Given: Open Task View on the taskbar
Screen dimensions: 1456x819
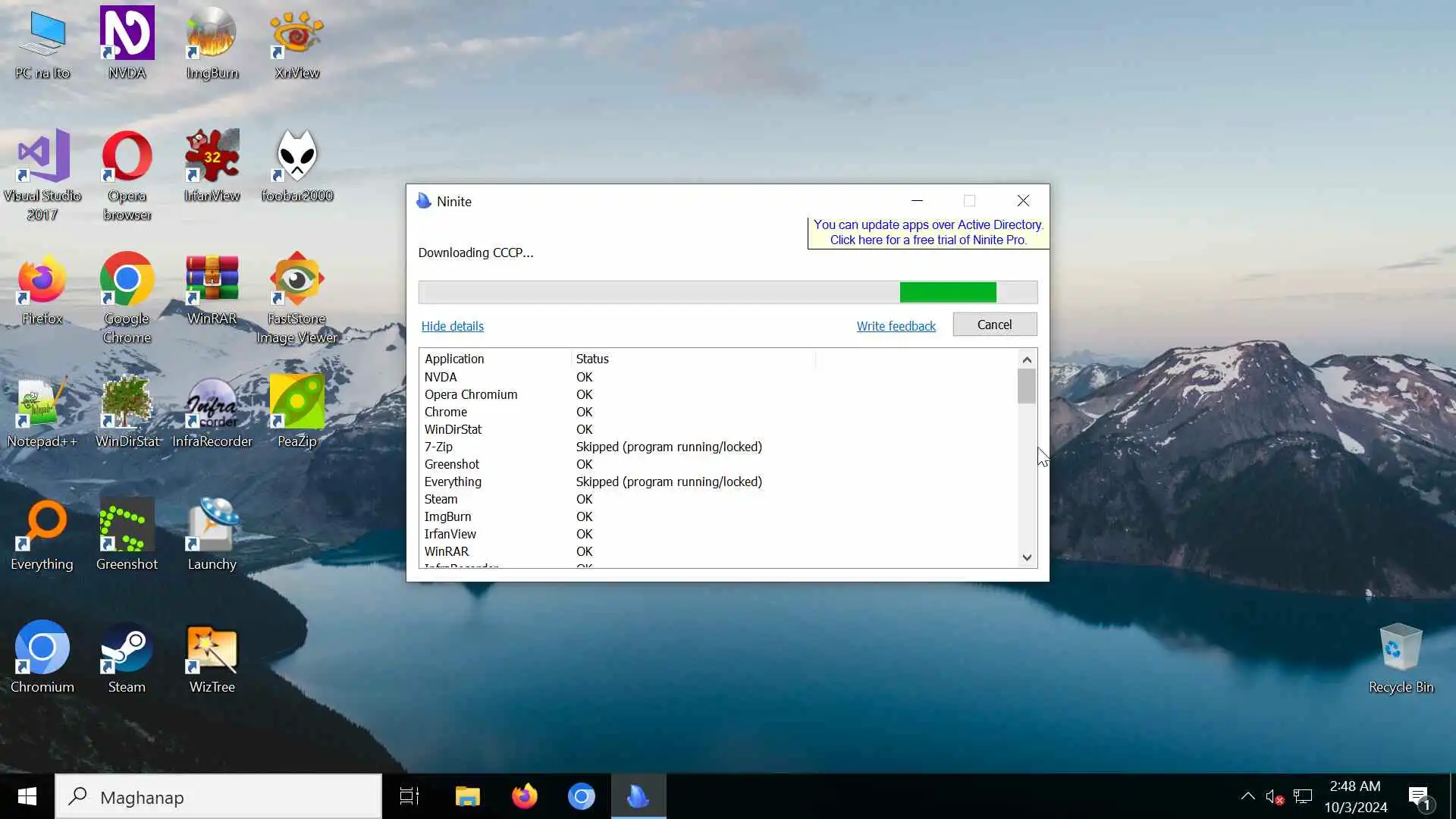Looking at the screenshot, I should pos(409,796).
